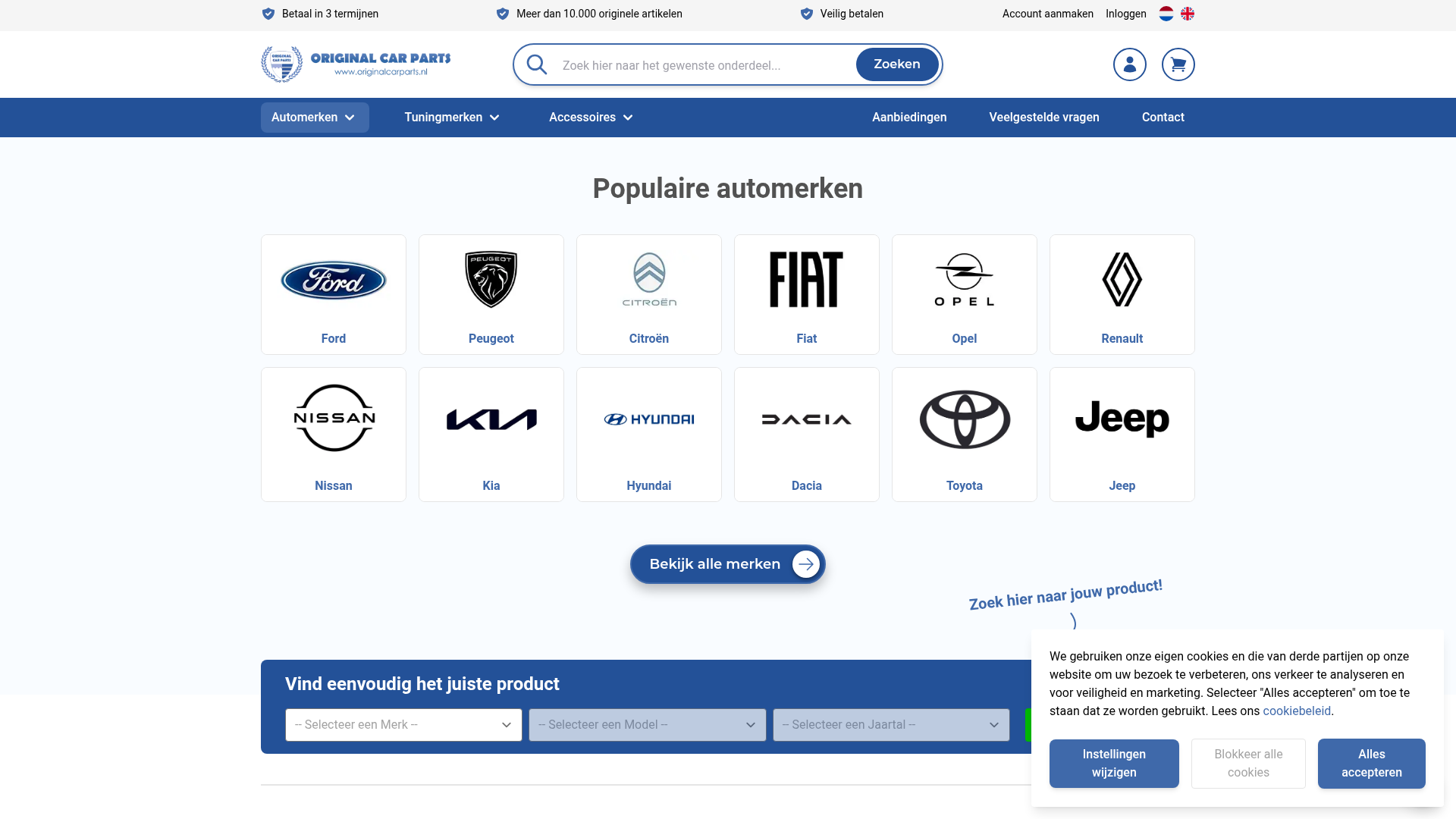
Task: Switch language with the UK flag
Action: 1188,14
